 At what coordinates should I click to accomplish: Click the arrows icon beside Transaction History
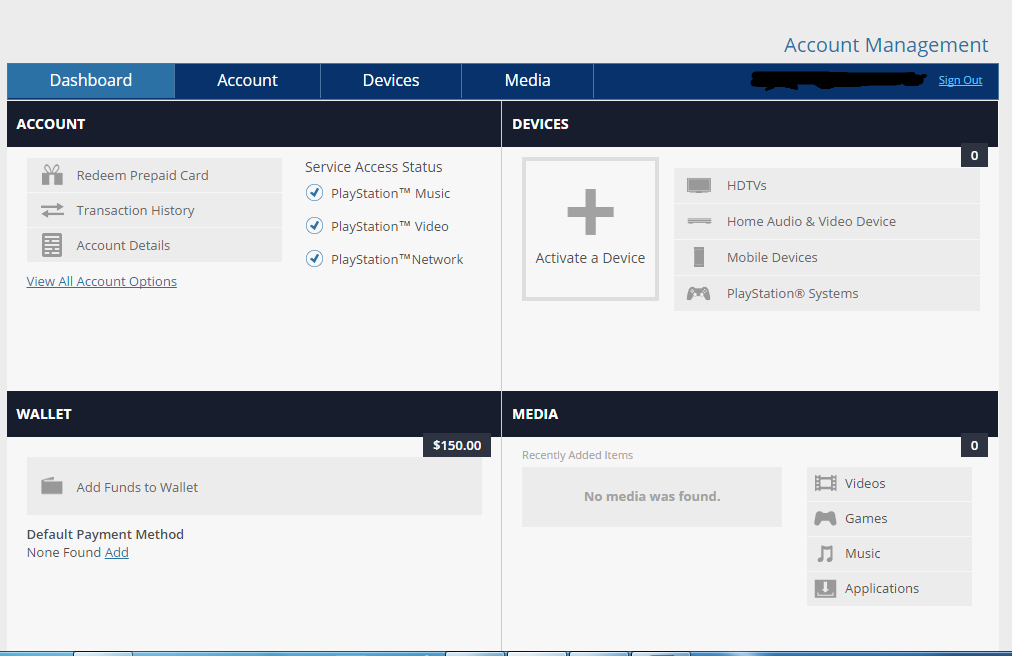(x=52, y=210)
